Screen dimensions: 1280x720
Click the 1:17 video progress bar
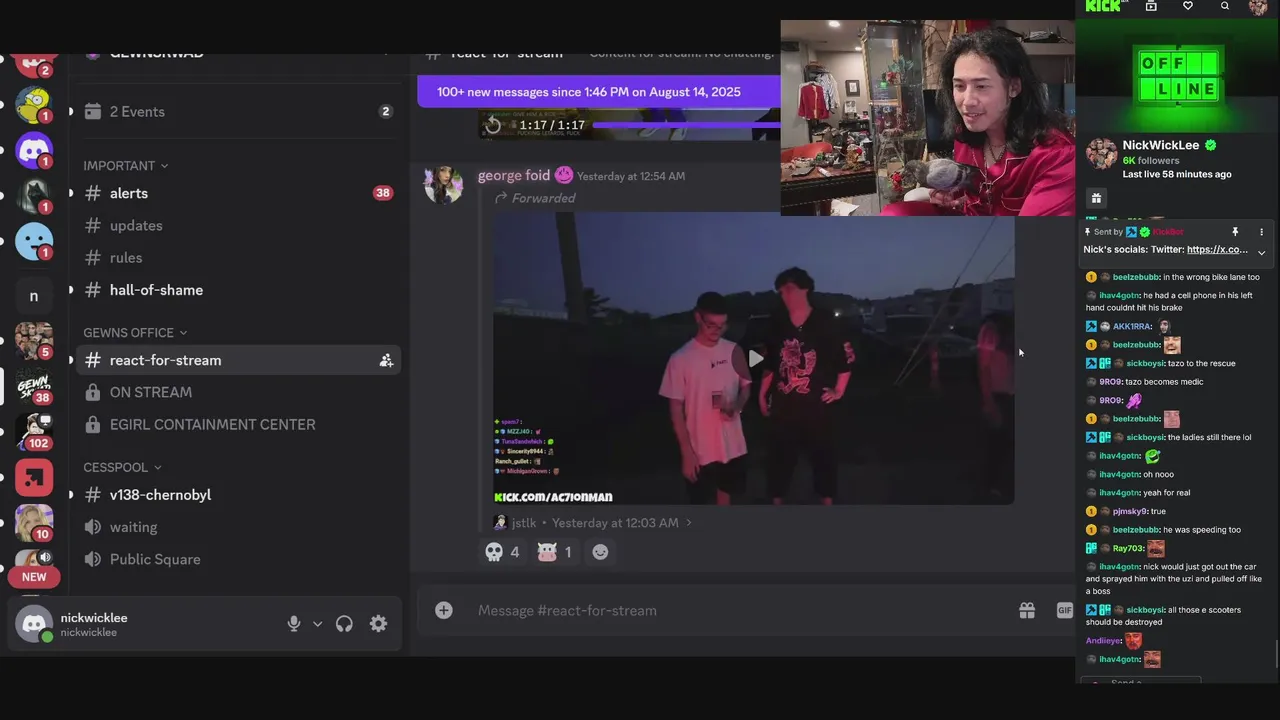[686, 126]
